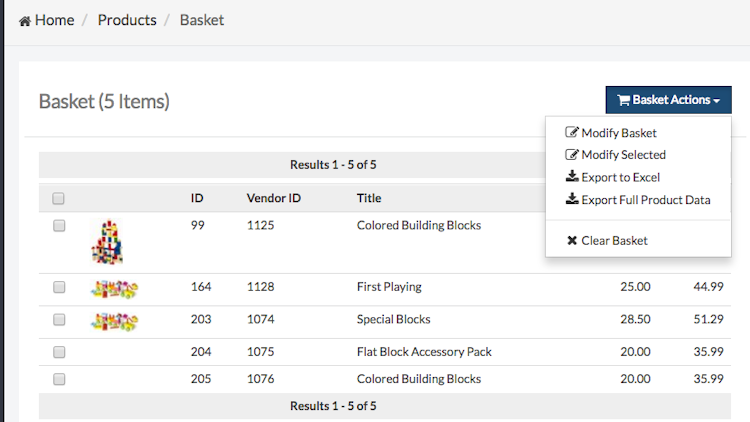Tick the checkbox for Flat Block Accessory Pack
The image size is (750, 422).
click(59, 352)
